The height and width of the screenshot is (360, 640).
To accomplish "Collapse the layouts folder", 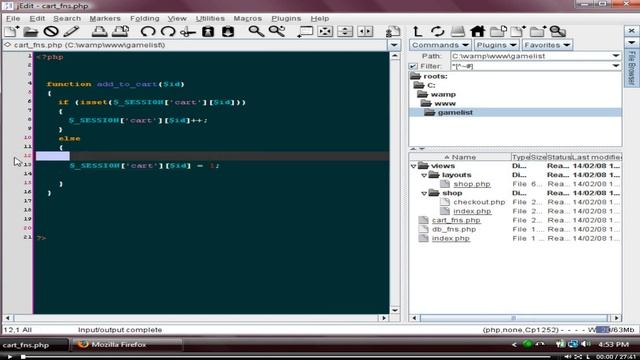I will 424,175.
